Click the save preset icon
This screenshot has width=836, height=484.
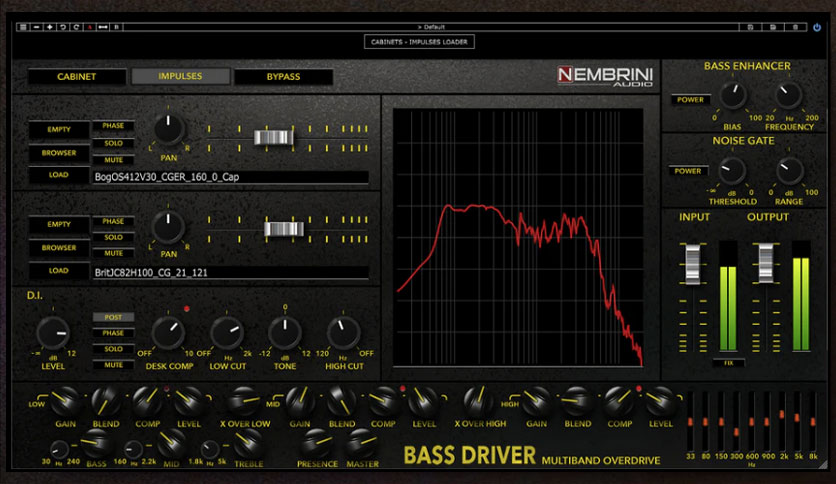point(750,27)
